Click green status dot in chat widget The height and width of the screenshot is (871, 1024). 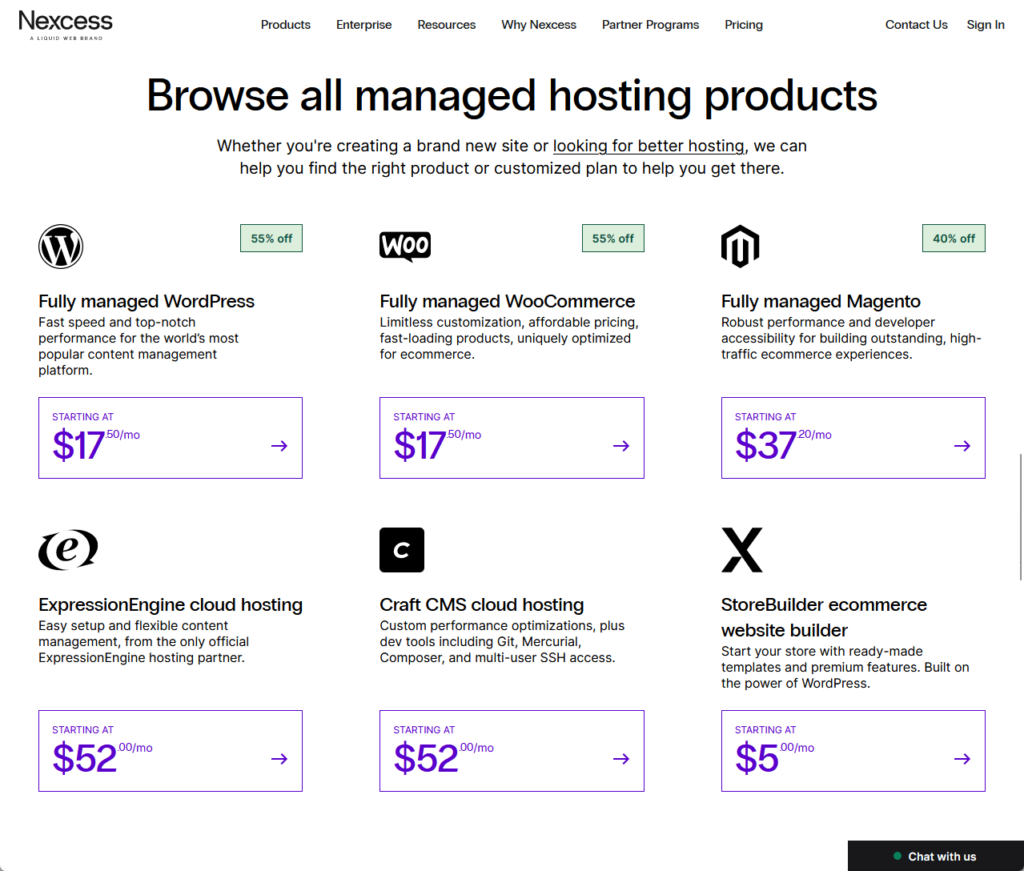click(x=897, y=856)
